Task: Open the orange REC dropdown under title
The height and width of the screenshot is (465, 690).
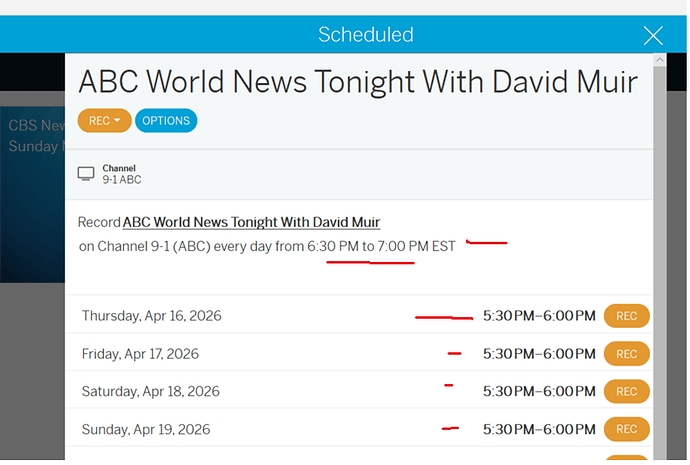Action: click(104, 121)
